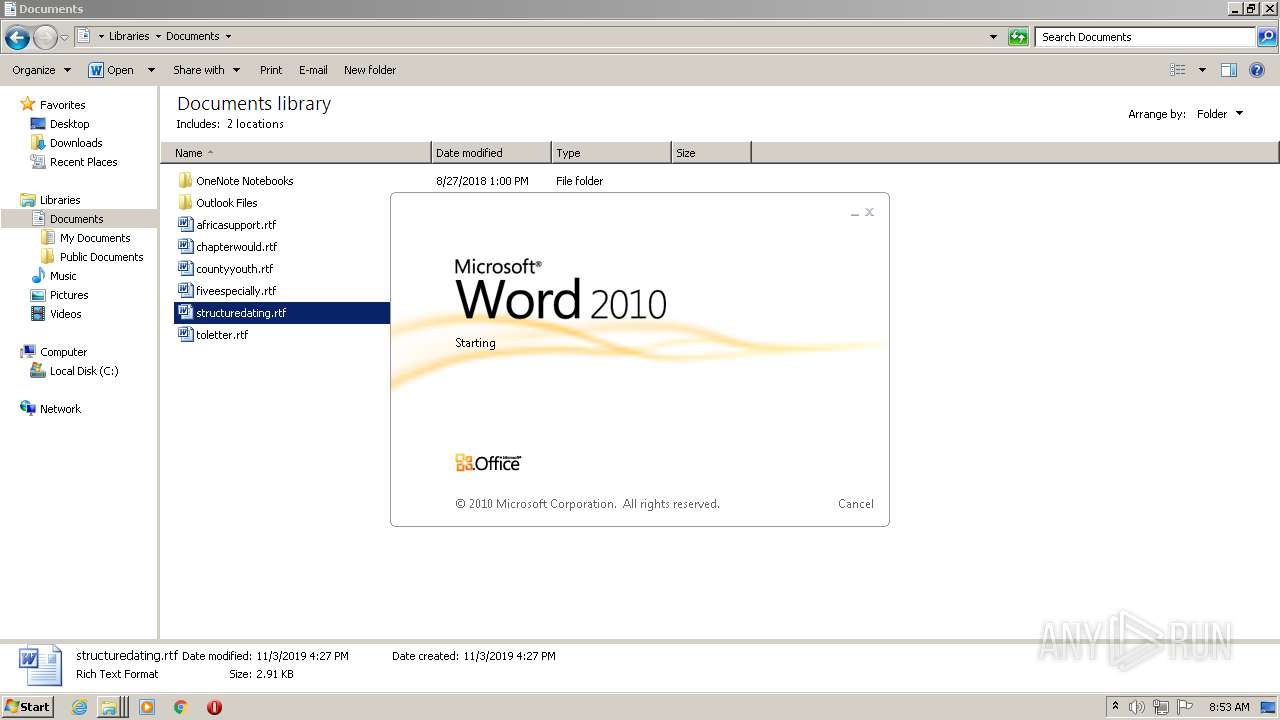Click the volume speaker tray icon
The width and height of the screenshot is (1280, 720).
(x=1137, y=707)
